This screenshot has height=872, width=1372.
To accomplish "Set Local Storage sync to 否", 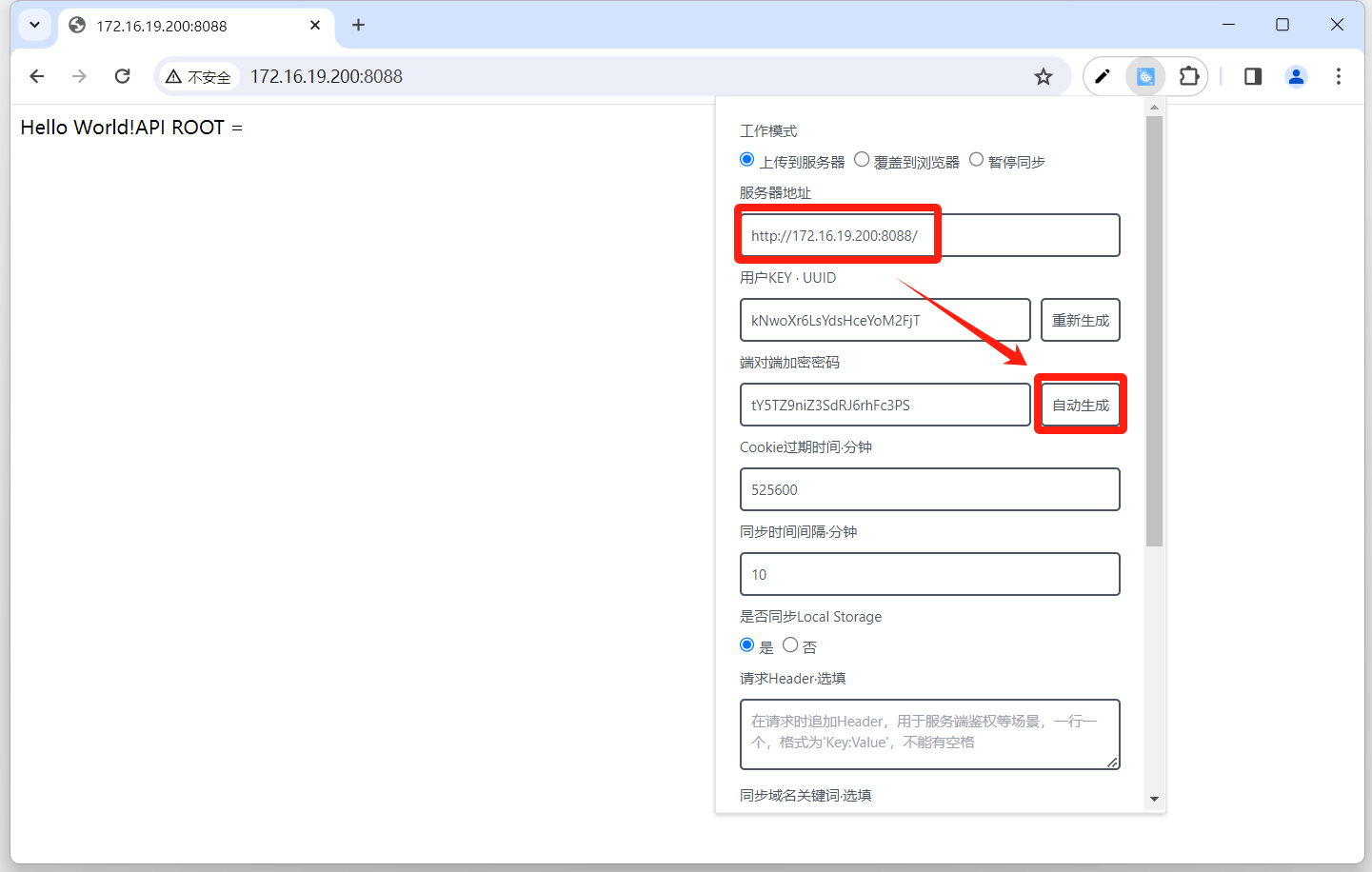I will click(790, 645).
